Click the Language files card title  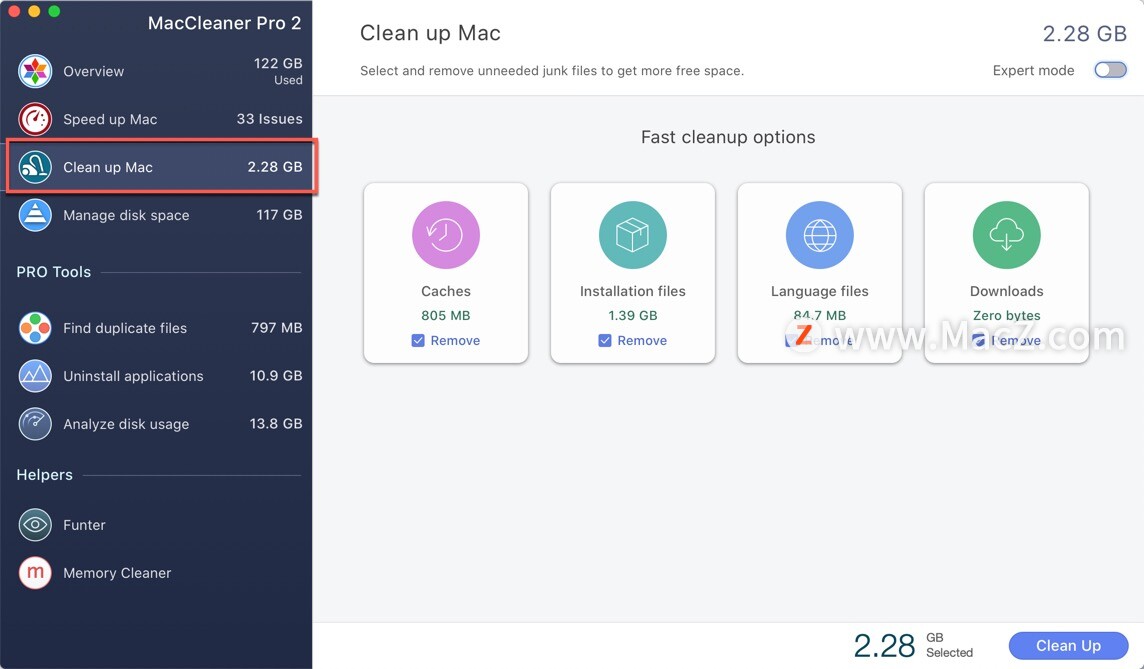[819, 291]
